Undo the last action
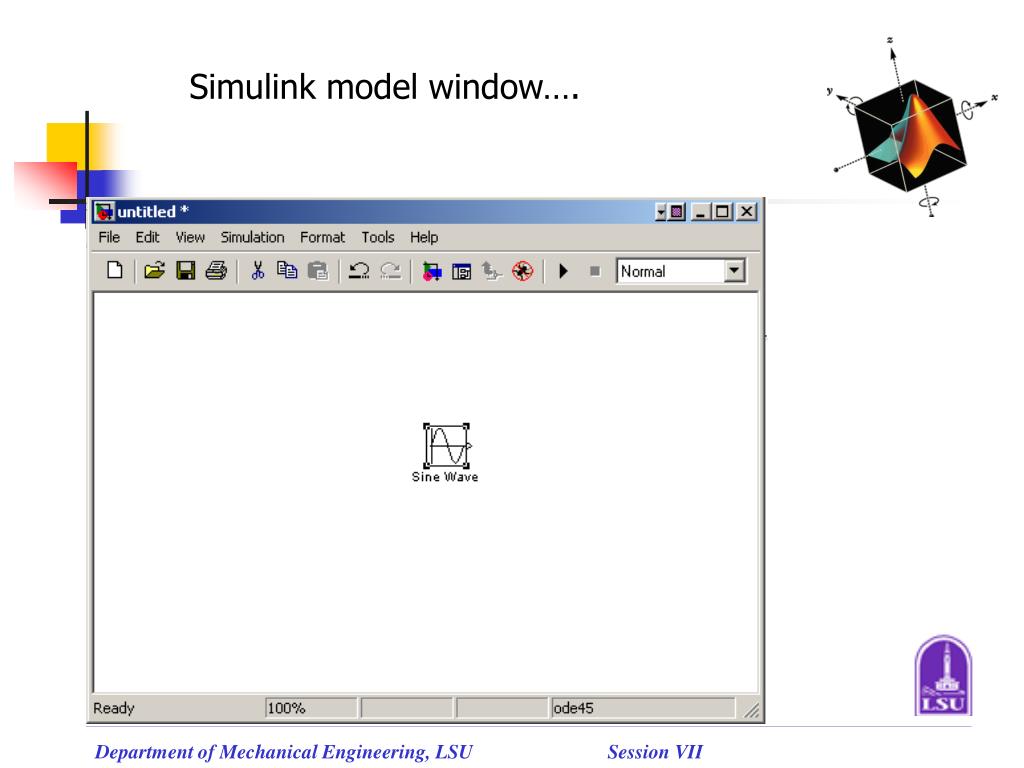The height and width of the screenshot is (768, 1024). pos(359,270)
